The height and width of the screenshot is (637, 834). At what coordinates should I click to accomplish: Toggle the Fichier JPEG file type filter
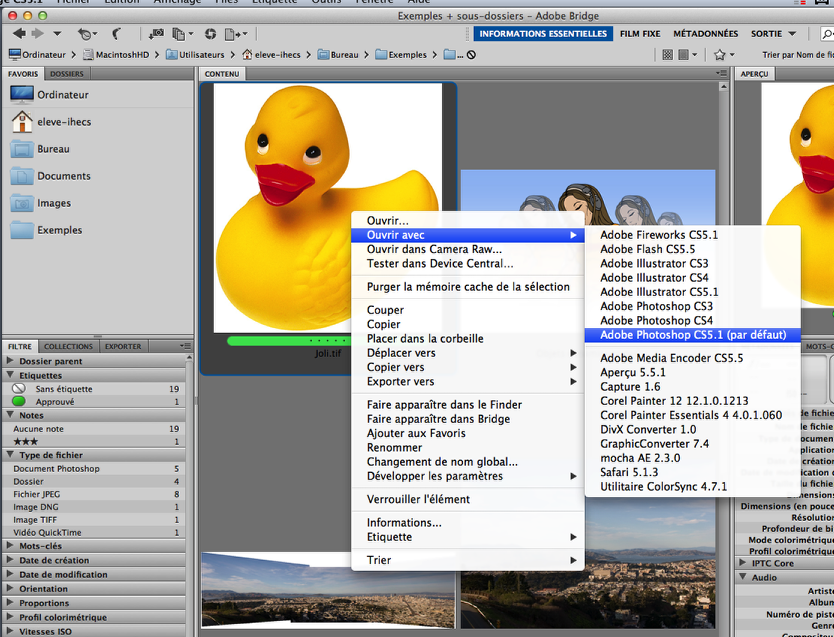pos(94,494)
